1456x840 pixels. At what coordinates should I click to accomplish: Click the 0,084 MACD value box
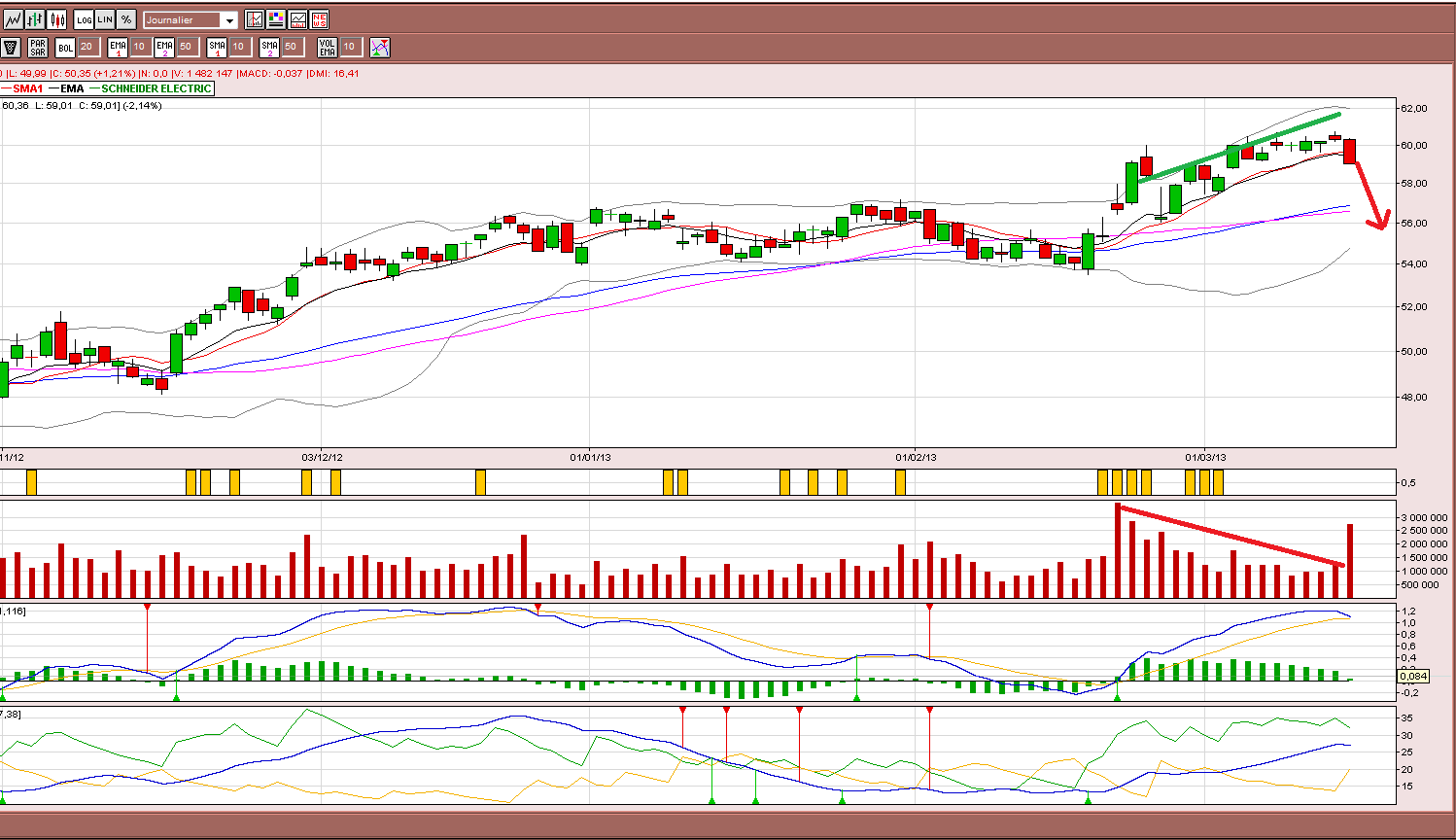coord(1414,677)
